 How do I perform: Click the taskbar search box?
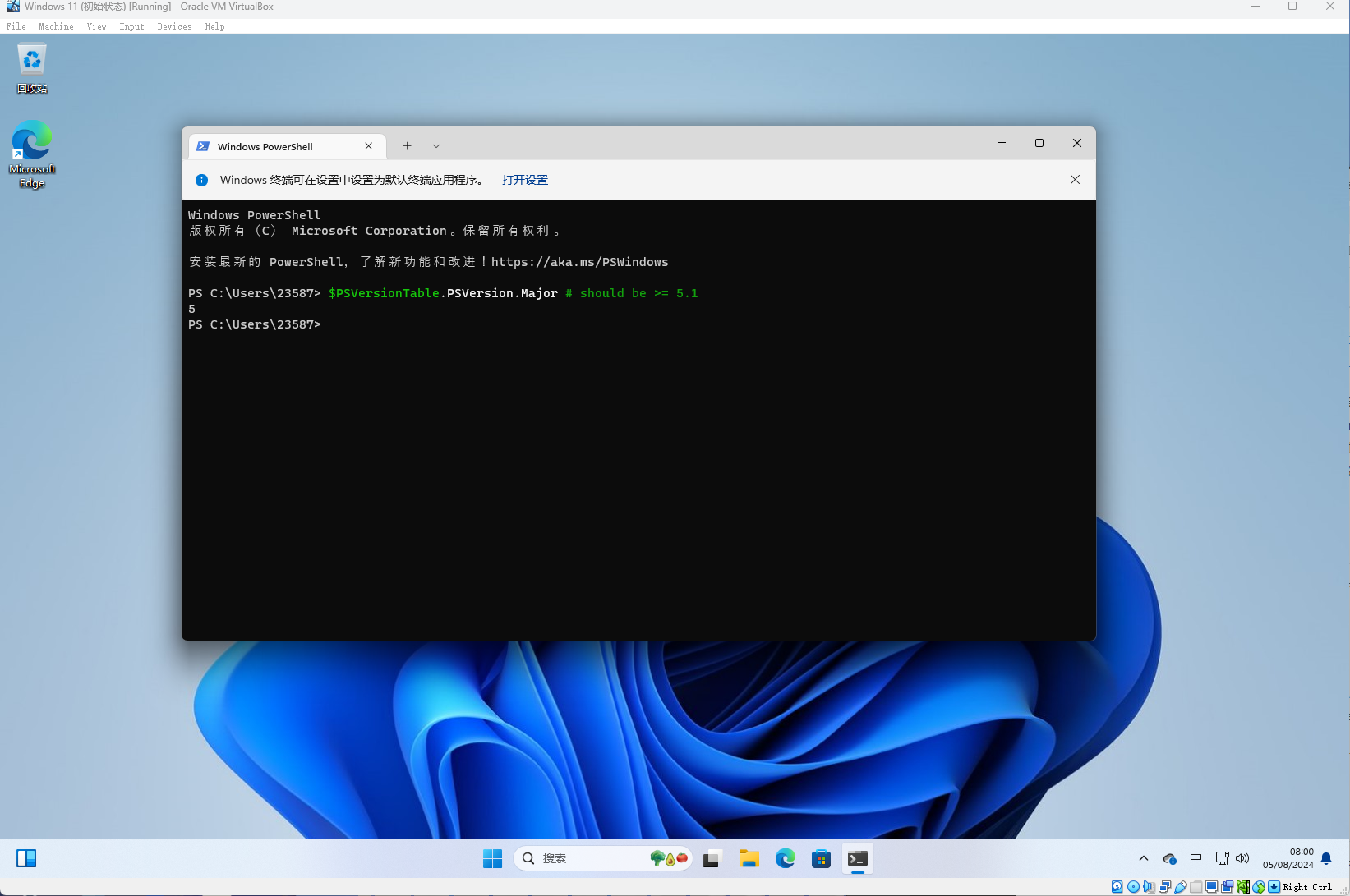pyautogui.click(x=603, y=858)
